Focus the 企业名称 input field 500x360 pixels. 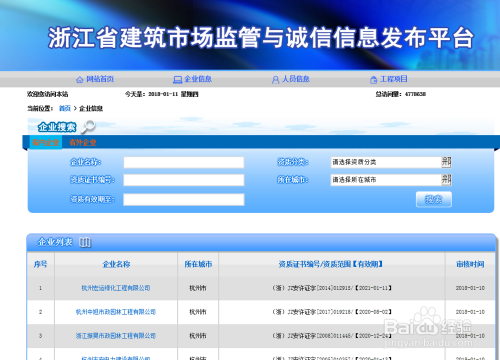184,162
